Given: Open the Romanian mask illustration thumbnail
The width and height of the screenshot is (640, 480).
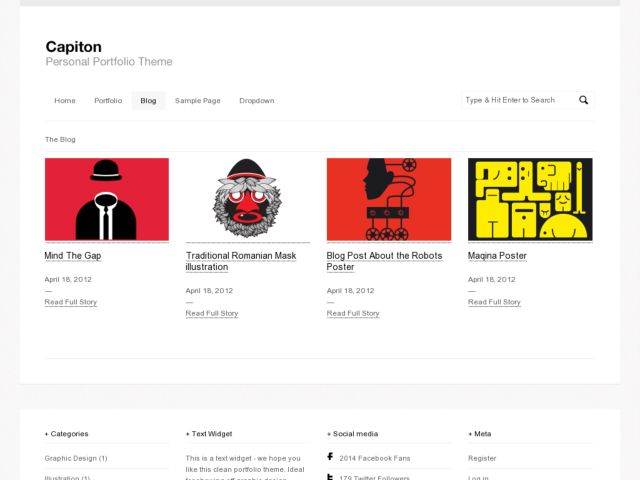Looking at the screenshot, I should coord(248,199).
